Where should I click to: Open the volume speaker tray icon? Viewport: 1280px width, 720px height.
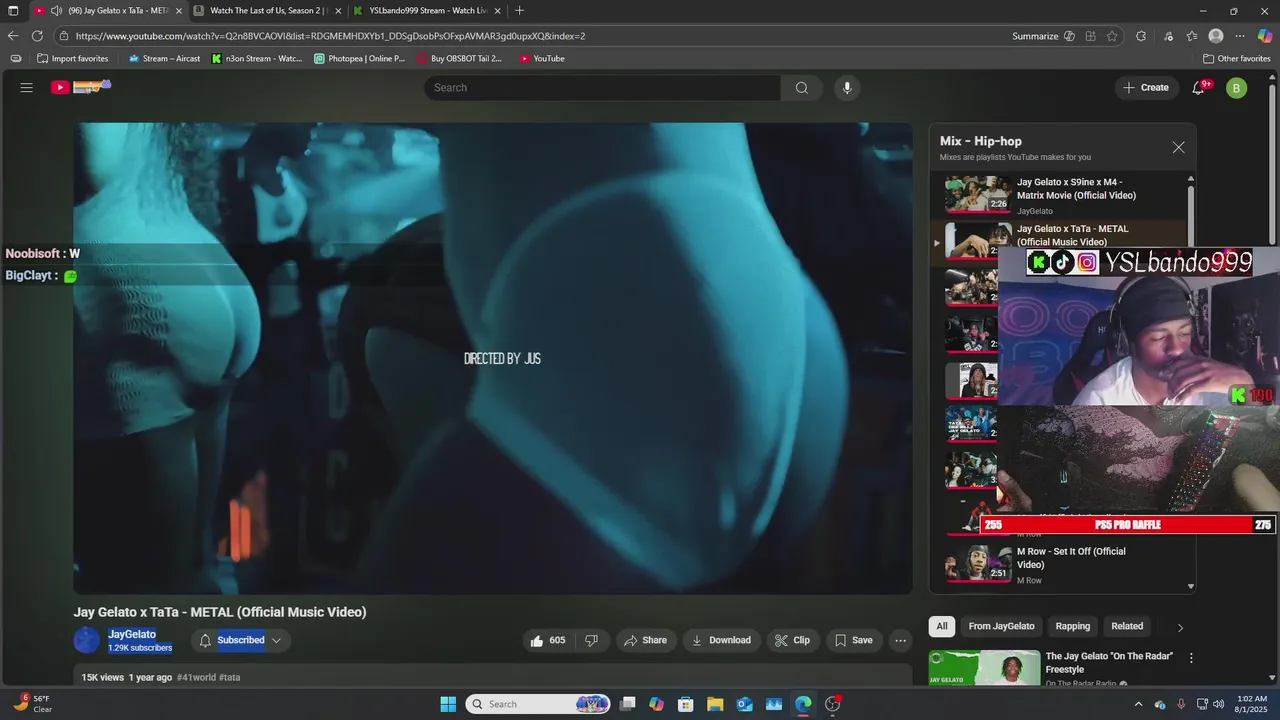tap(1218, 704)
